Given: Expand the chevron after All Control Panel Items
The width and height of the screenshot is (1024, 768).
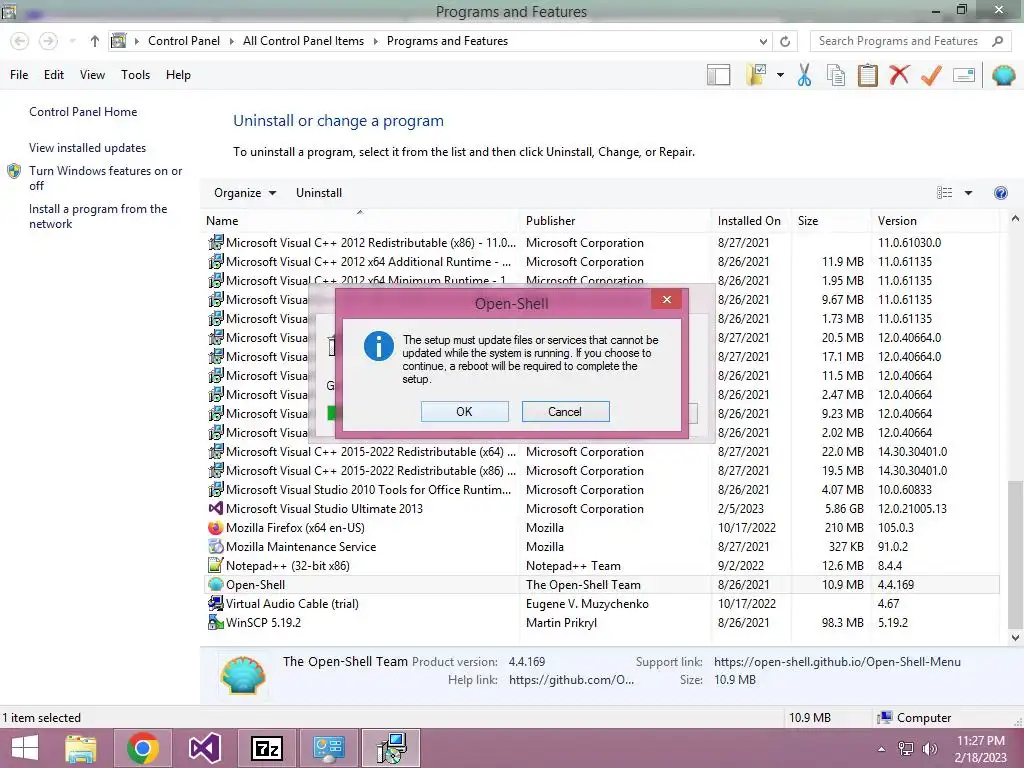Looking at the screenshot, I should [376, 41].
